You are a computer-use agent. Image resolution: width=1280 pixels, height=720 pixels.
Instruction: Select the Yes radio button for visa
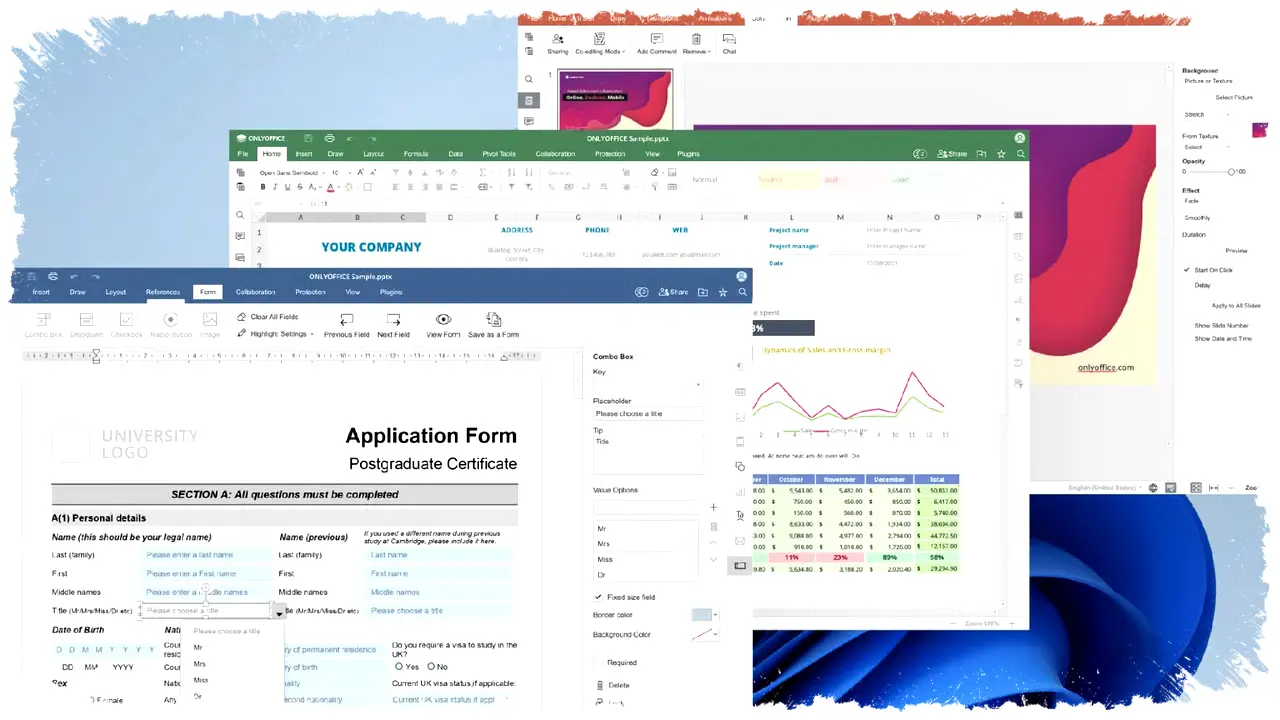point(399,666)
